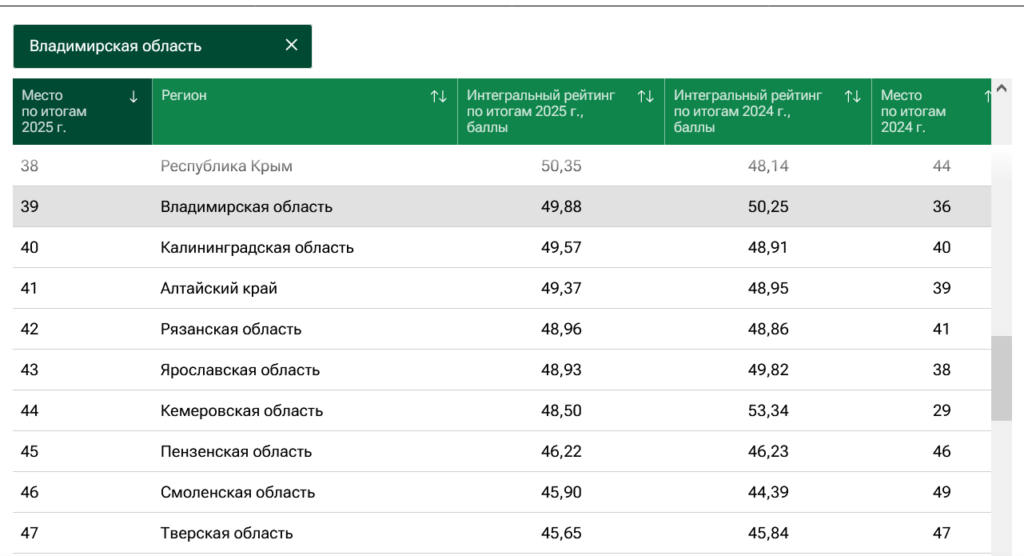Select the Владимирская область row
This screenshot has width=1024, height=556.
tap(502, 206)
